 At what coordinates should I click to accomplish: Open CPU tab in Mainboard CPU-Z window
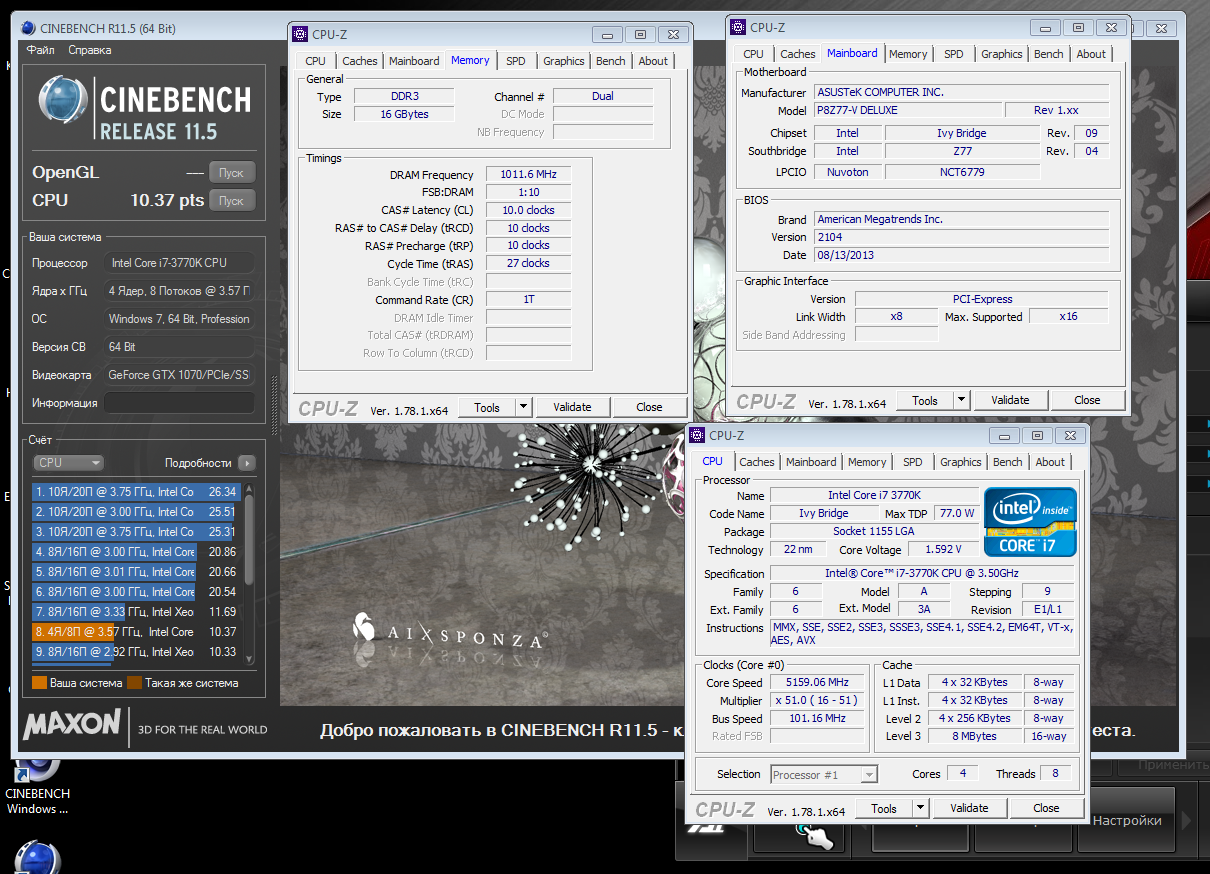click(x=753, y=54)
